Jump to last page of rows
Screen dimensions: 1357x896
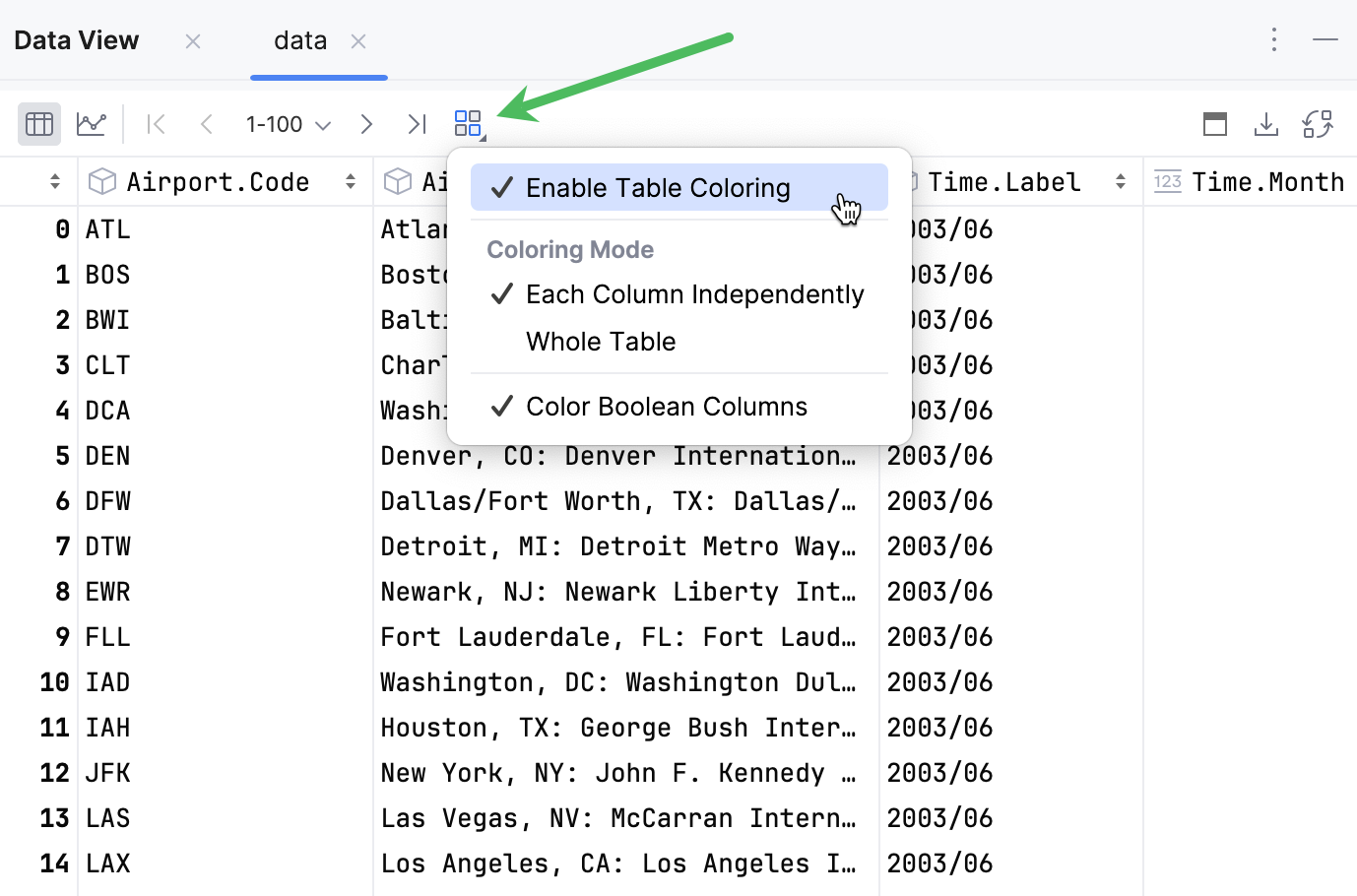tap(418, 124)
